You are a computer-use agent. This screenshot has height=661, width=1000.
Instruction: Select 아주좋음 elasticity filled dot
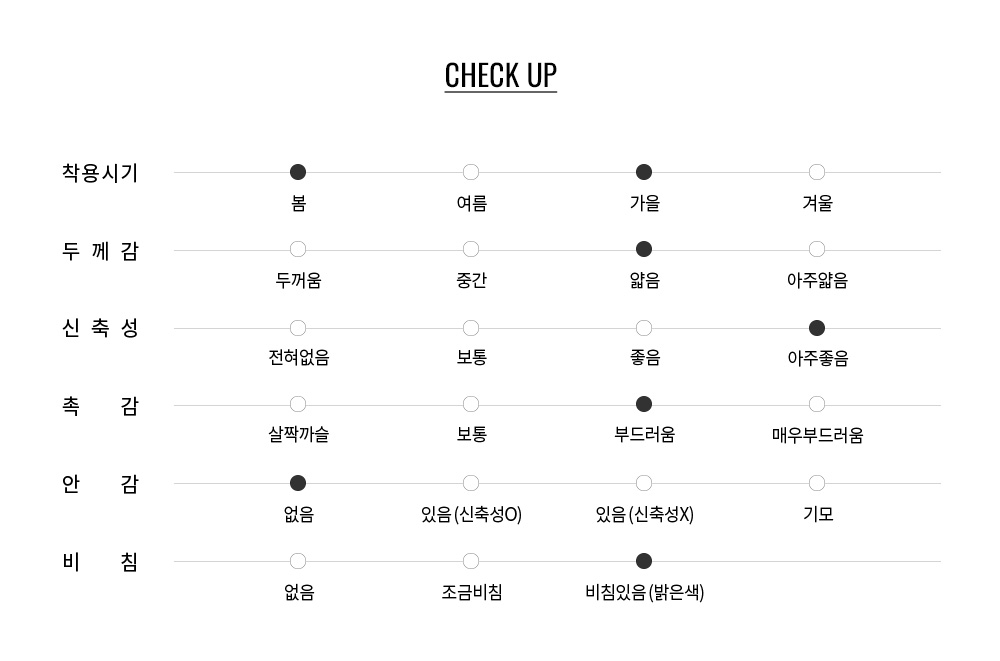(x=817, y=328)
